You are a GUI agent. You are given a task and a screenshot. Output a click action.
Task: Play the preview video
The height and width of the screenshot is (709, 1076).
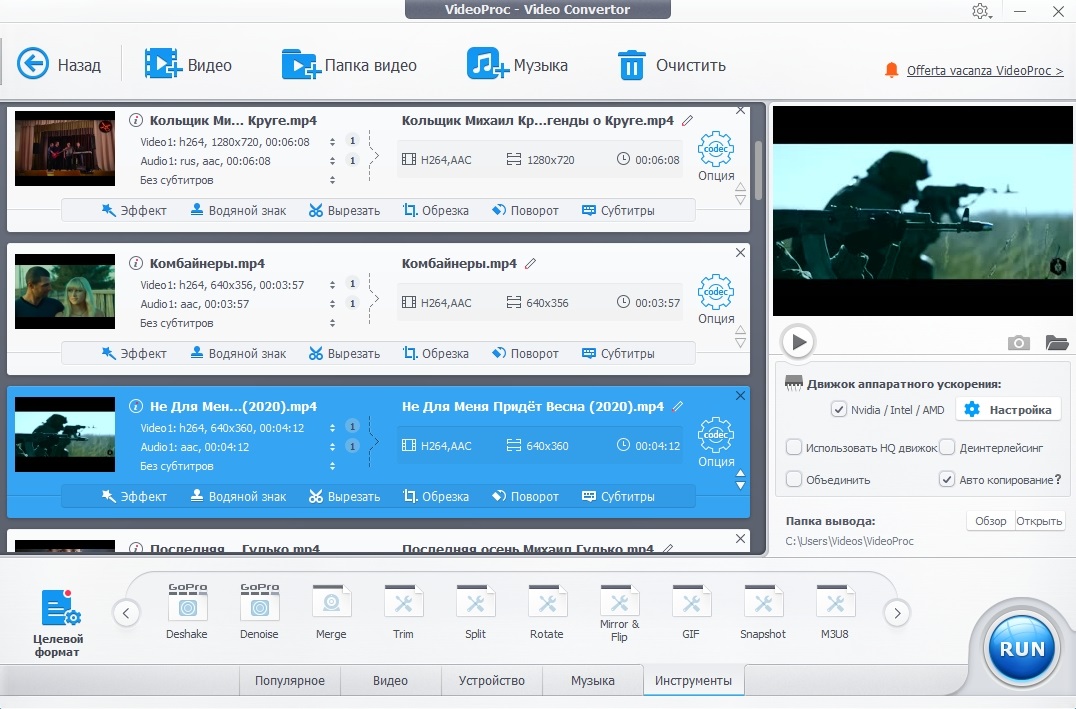(798, 342)
